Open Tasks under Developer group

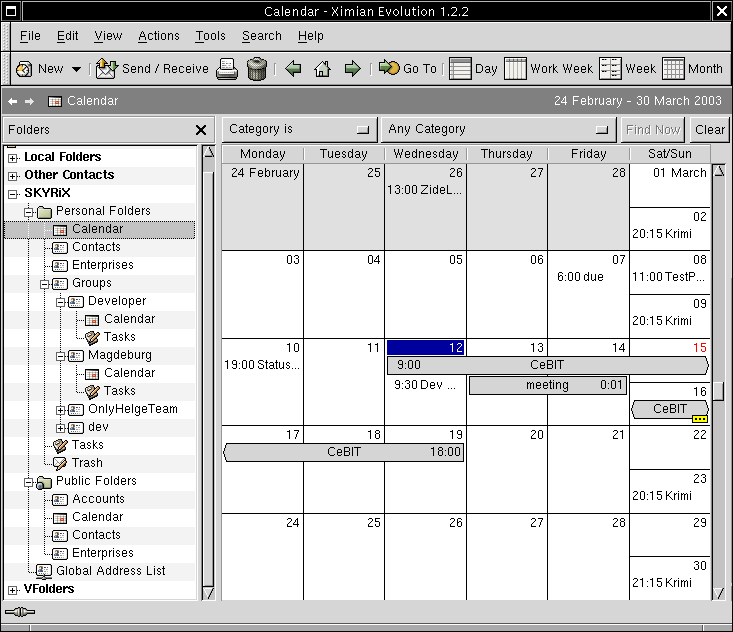tap(120, 337)
